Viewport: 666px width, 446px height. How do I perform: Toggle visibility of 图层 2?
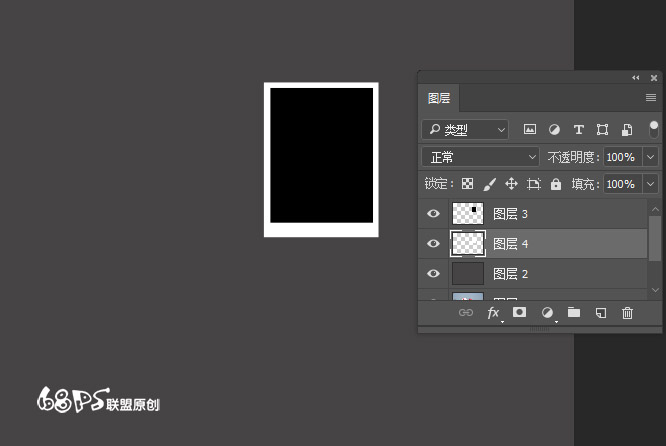(x=434, y=274)
